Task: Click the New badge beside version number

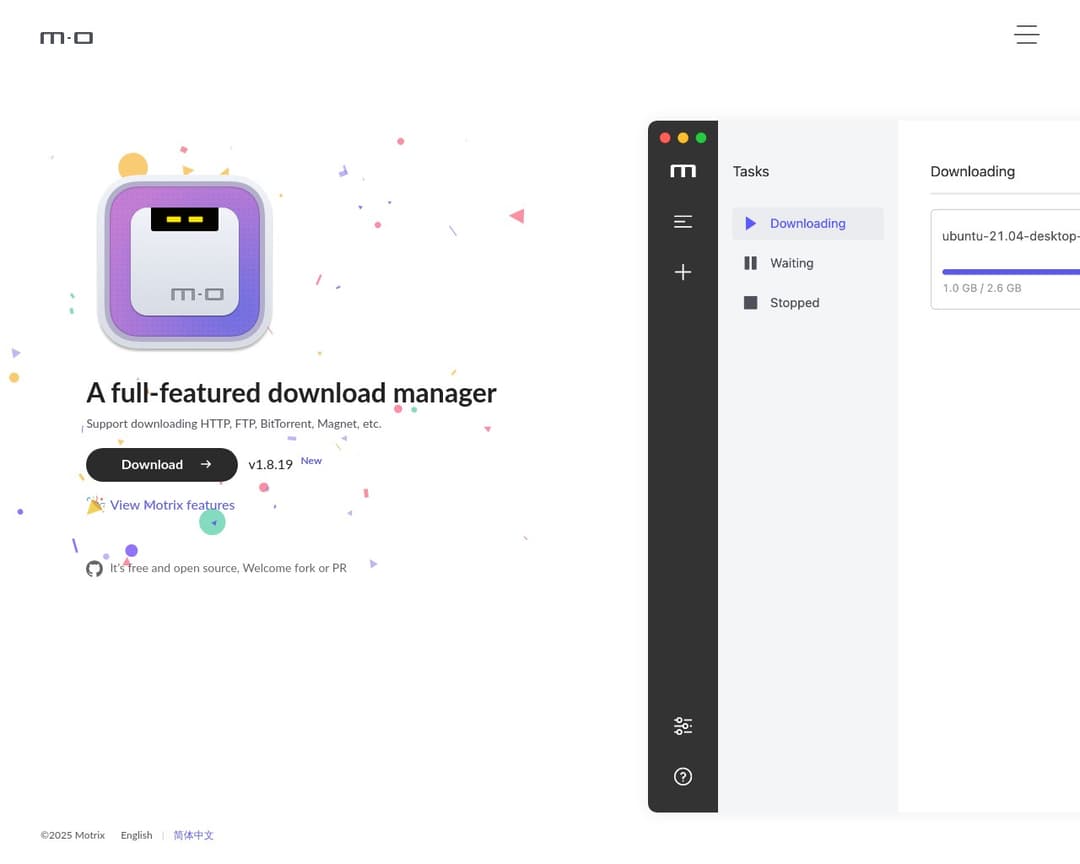Action: 311,460
